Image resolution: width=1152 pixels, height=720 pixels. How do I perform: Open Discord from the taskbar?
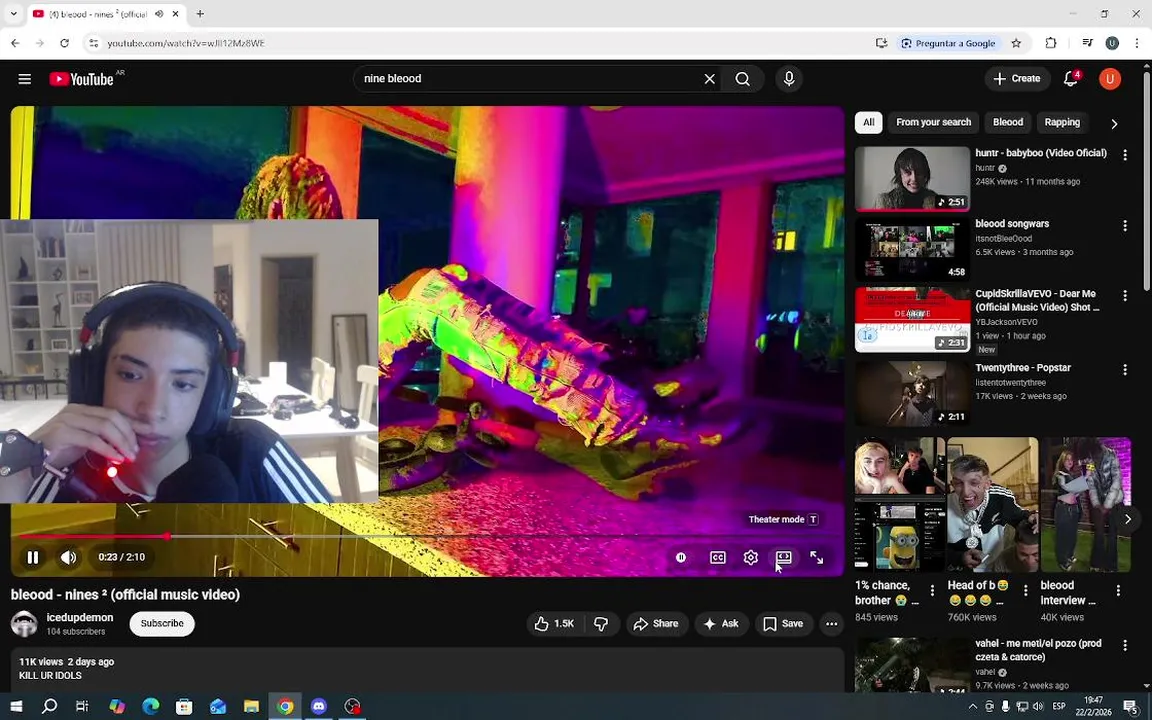coord(318,706)
